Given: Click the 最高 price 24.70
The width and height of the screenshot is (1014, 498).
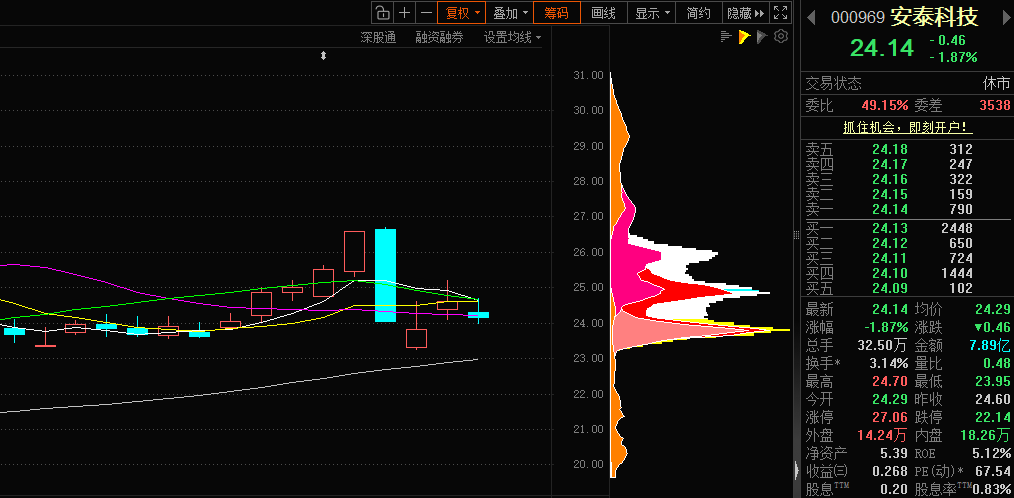Looking at the screenshot, I should (x=890, y=381).
